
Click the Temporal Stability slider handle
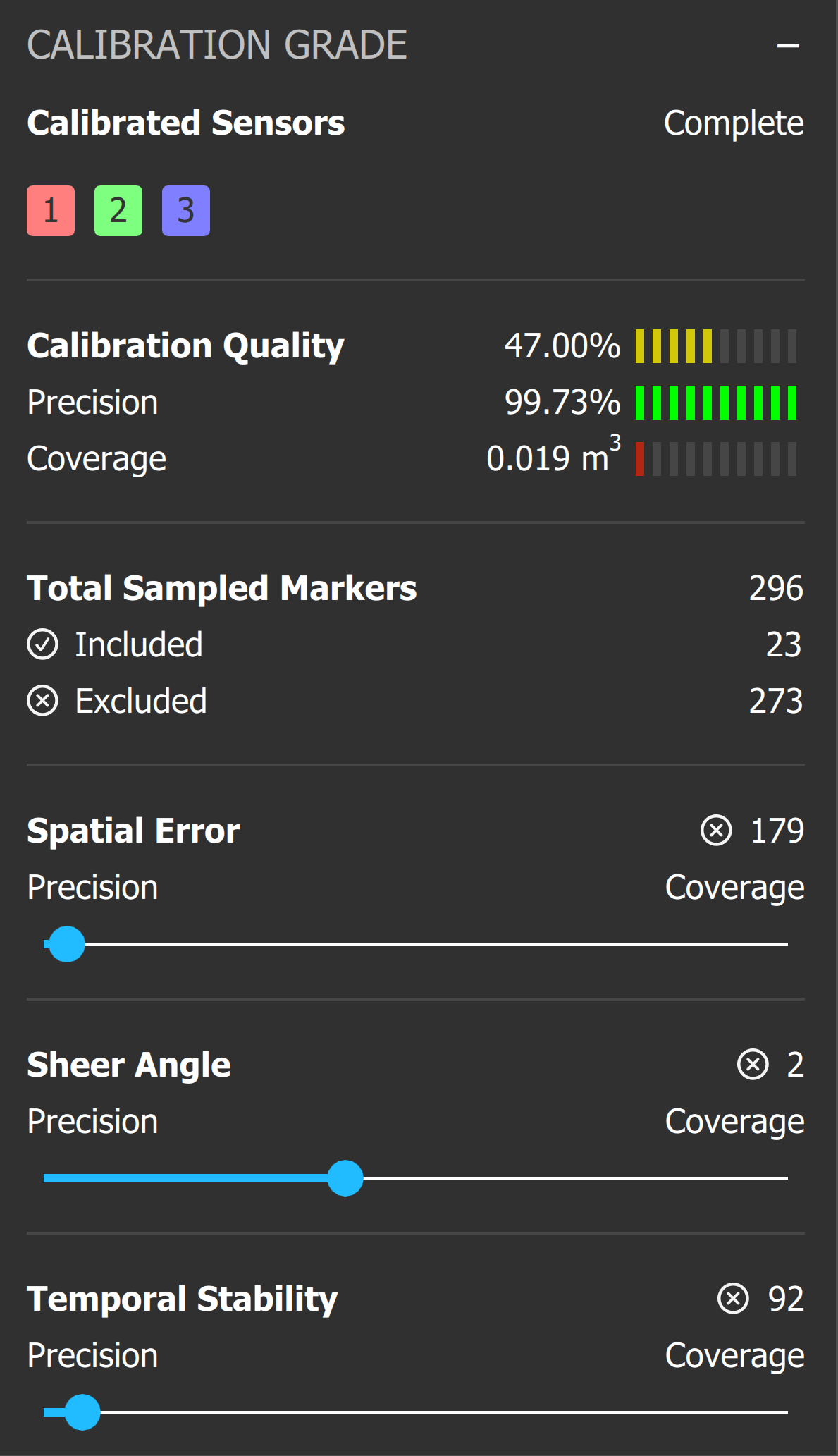(82, 1412)
